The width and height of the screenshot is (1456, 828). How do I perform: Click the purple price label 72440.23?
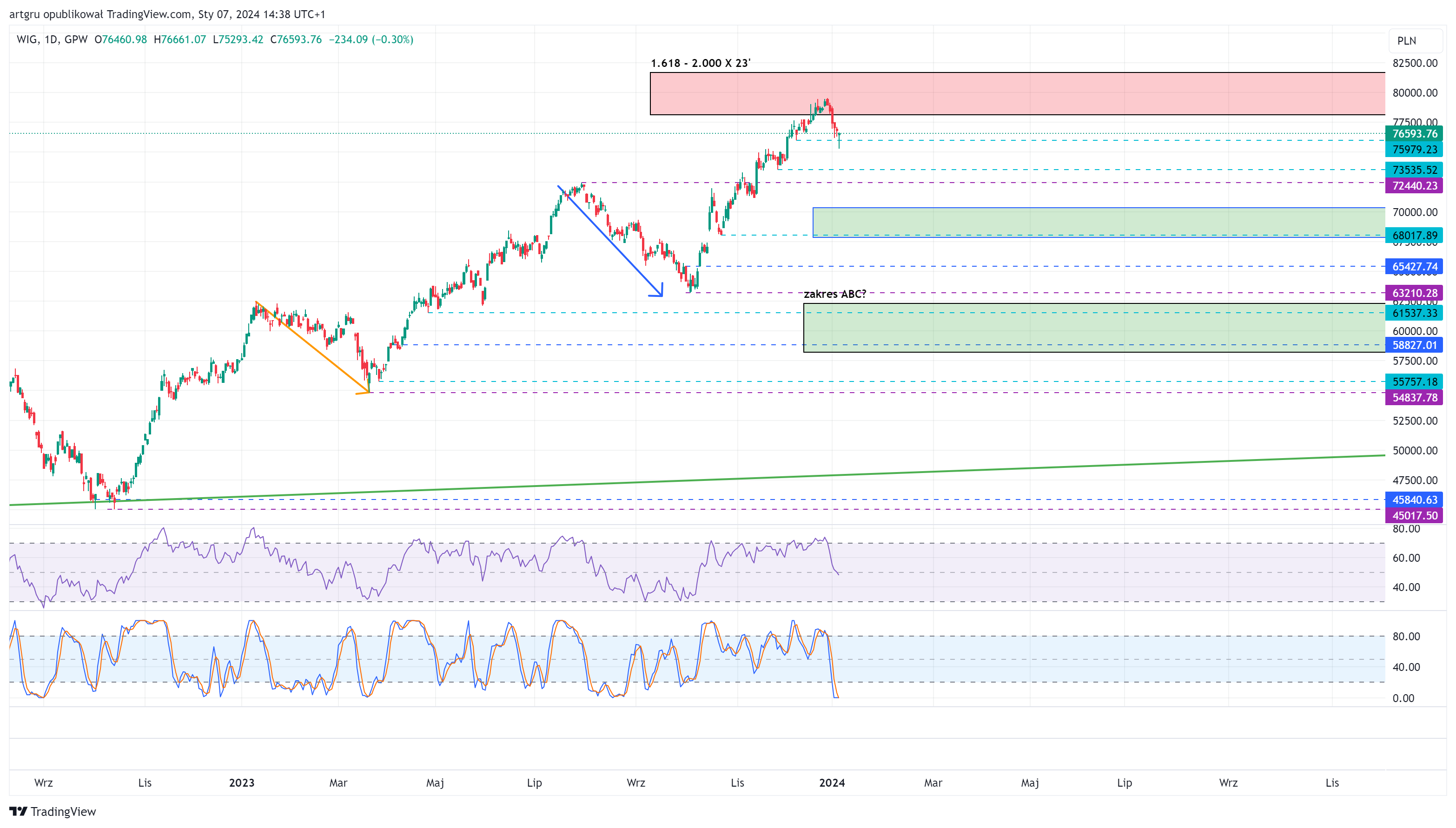tap(1415, 185)
